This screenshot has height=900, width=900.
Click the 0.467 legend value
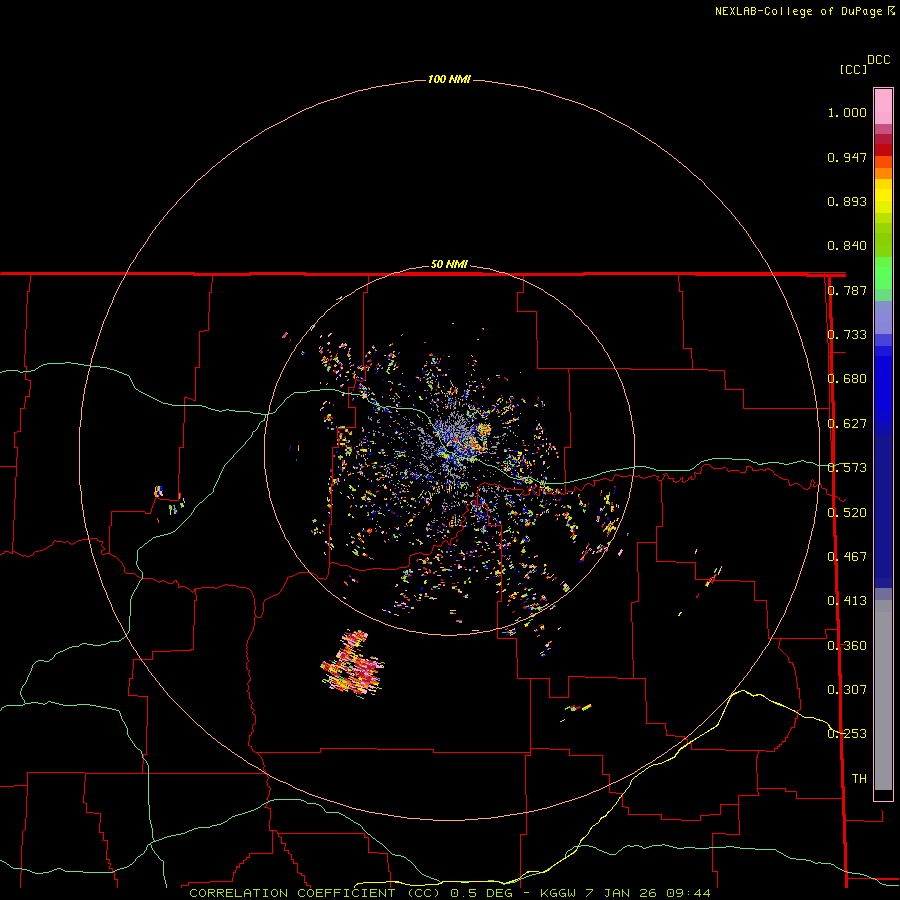[x=847, y=557]
